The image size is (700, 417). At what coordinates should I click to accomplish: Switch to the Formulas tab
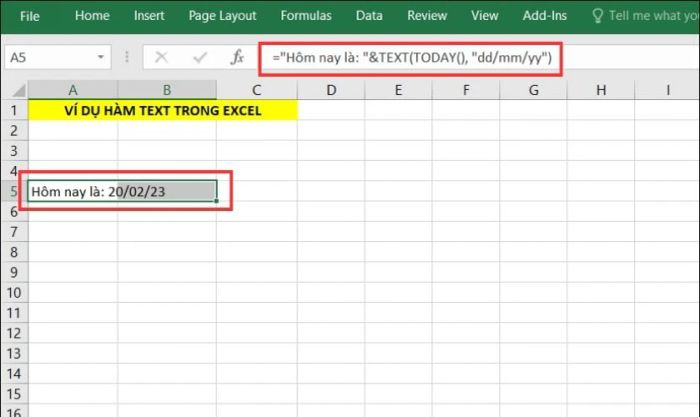[x=306, y=16]
